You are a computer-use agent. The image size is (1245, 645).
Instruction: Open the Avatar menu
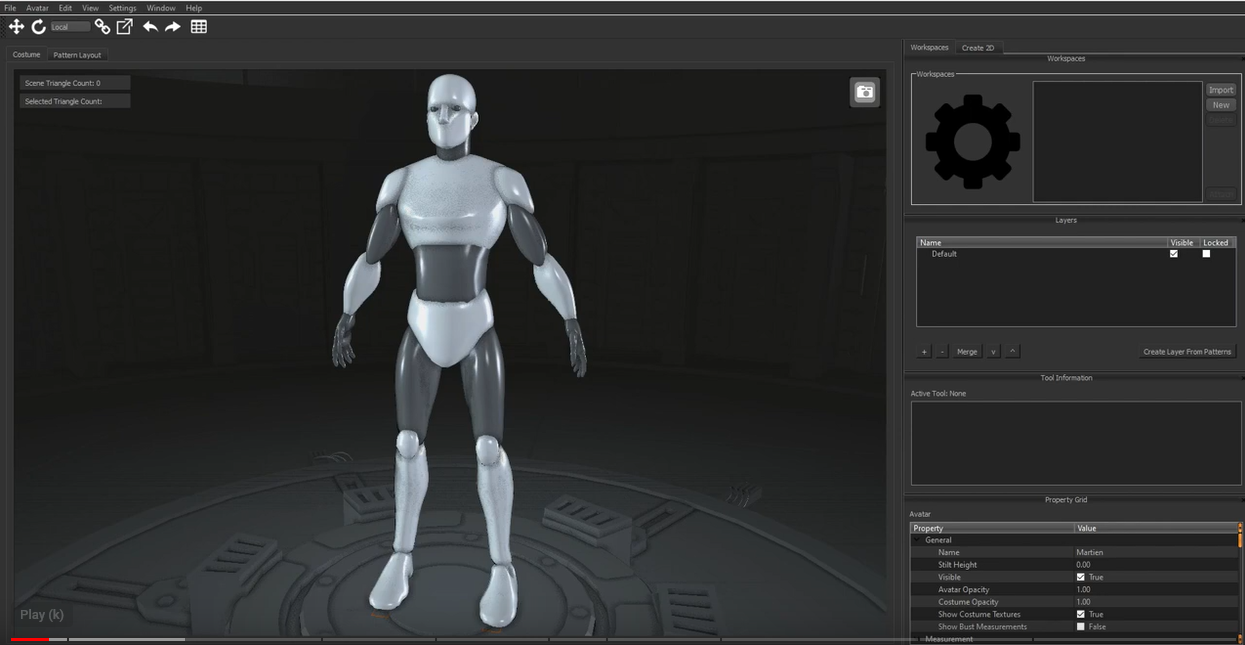point(37,8)
